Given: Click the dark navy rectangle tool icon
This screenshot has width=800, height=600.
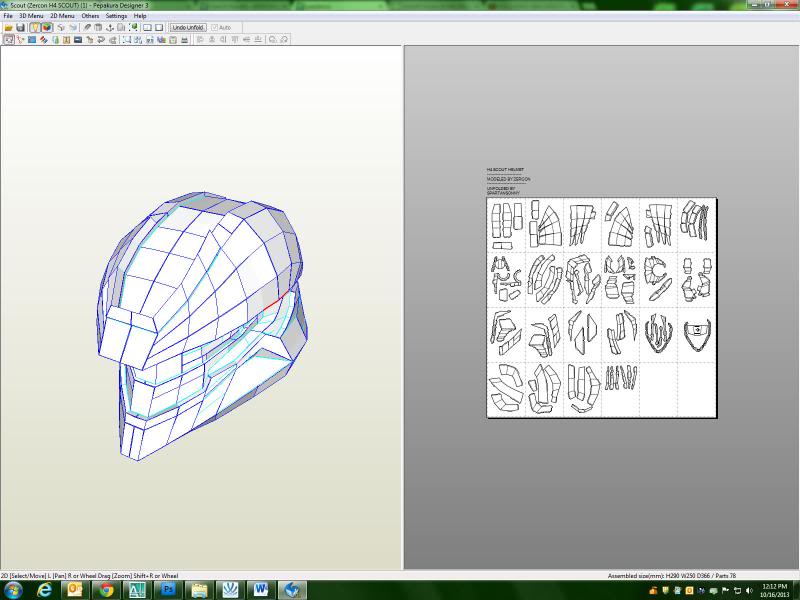Looking at the screenshot, I should pyautogui.click(x=78, y=39).
